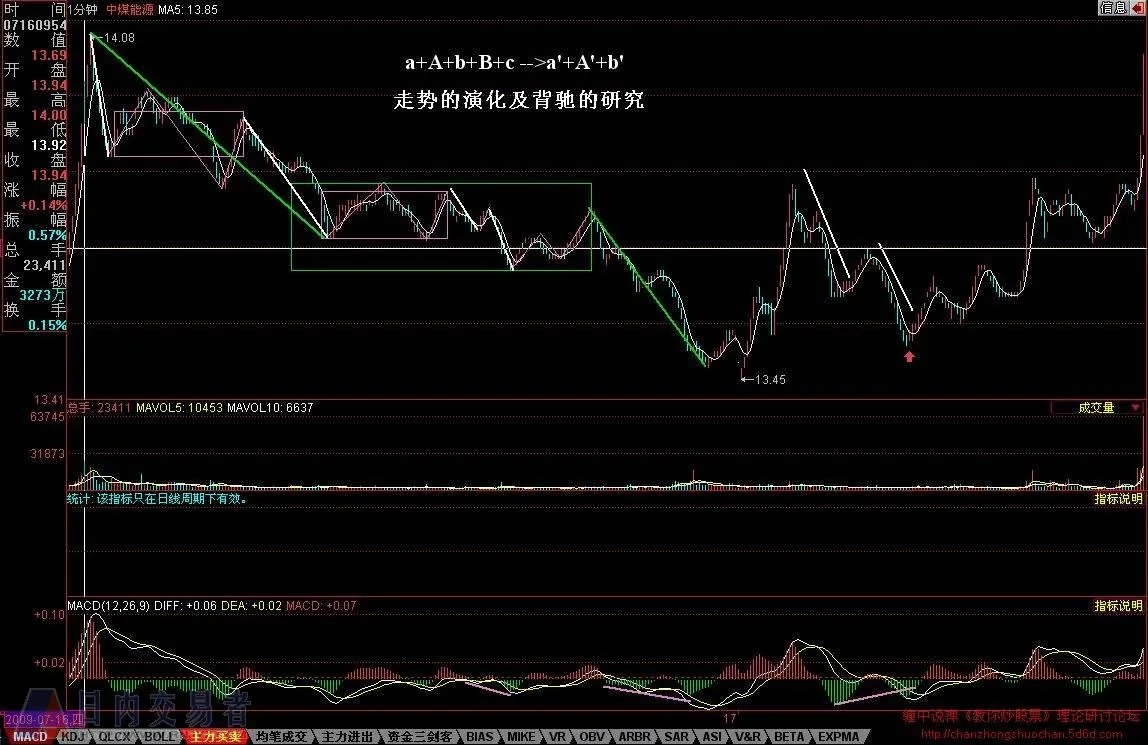
Task: Click the 13.45 low price marker
Action: pos(770,380)
